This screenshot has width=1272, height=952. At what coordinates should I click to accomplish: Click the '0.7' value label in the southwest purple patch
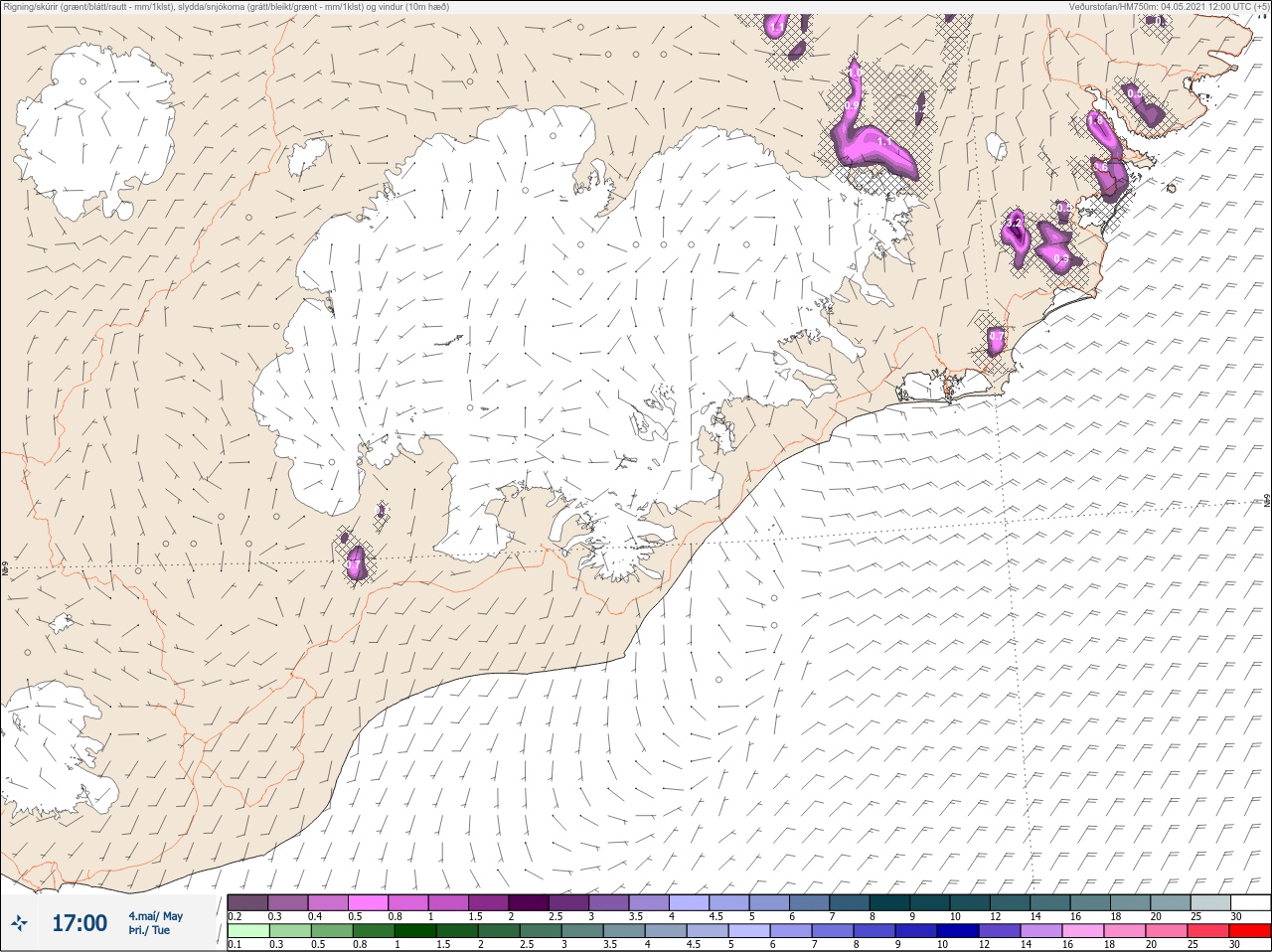354,565
